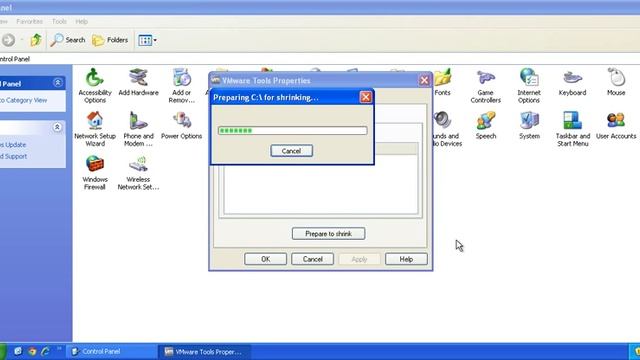Viewport: 640px width, 360px height.
Task: Open the Views dropdown in toolbar
Action: (x=147, y=40)
